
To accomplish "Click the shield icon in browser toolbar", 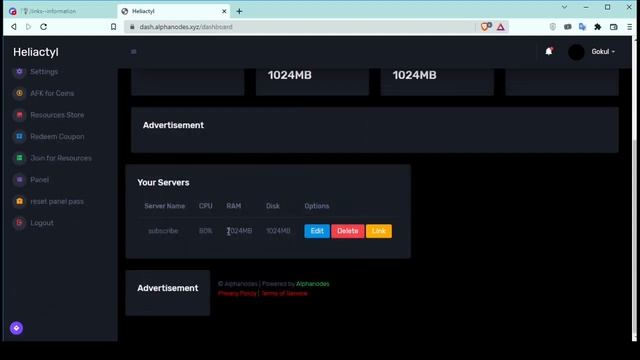I will coord(553,27).
